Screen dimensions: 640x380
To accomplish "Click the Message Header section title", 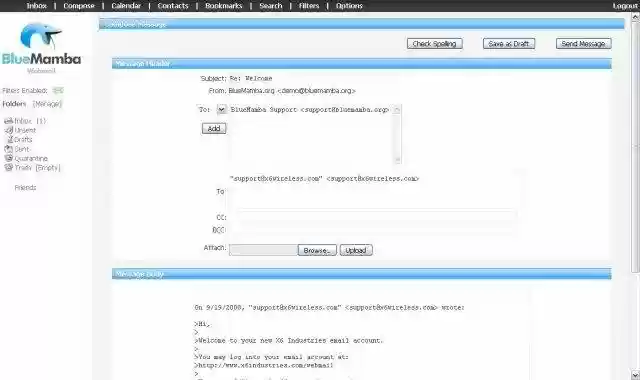I will tap(142, 64).
